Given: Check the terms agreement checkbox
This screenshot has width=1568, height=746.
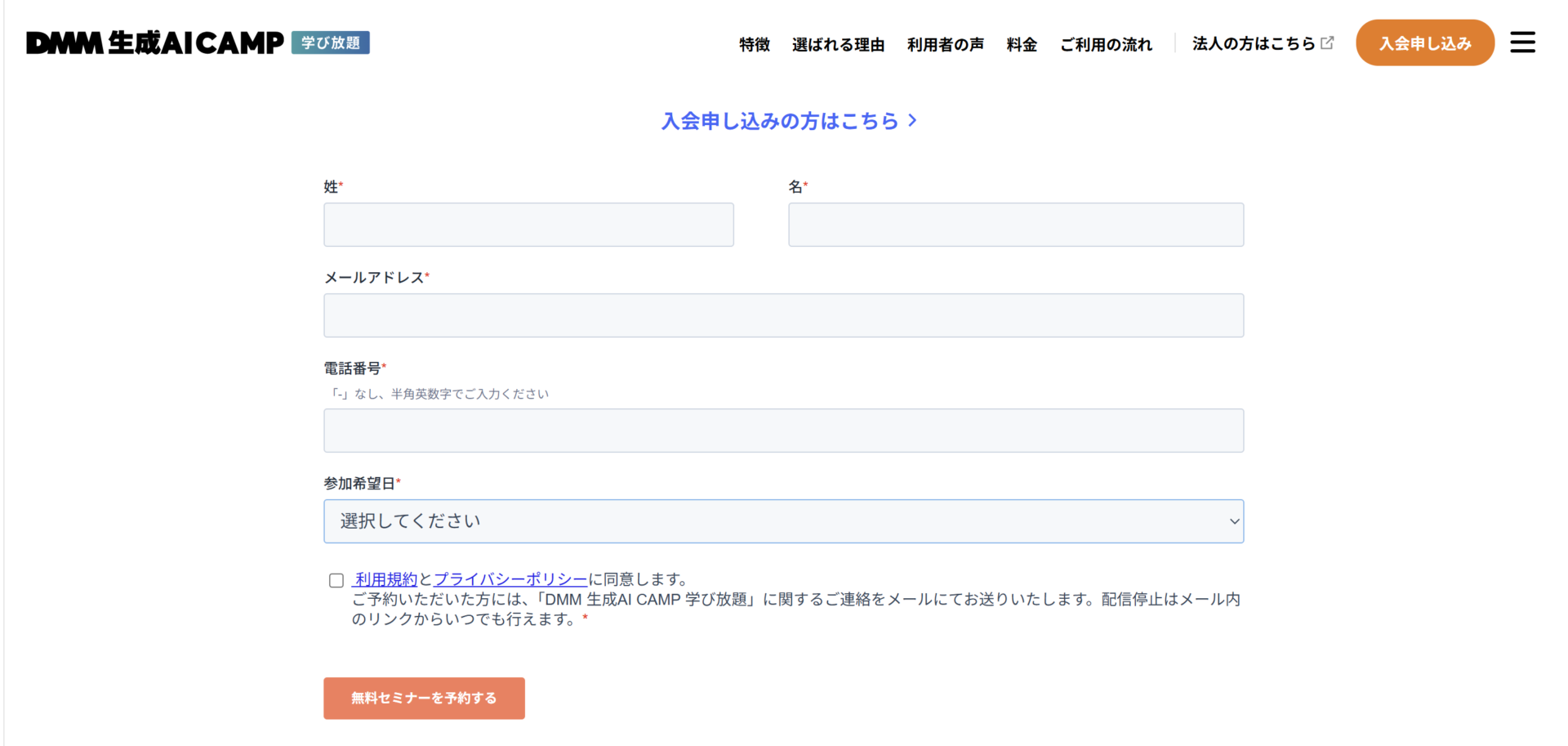Looking at the screenshot, I should 336,580.
